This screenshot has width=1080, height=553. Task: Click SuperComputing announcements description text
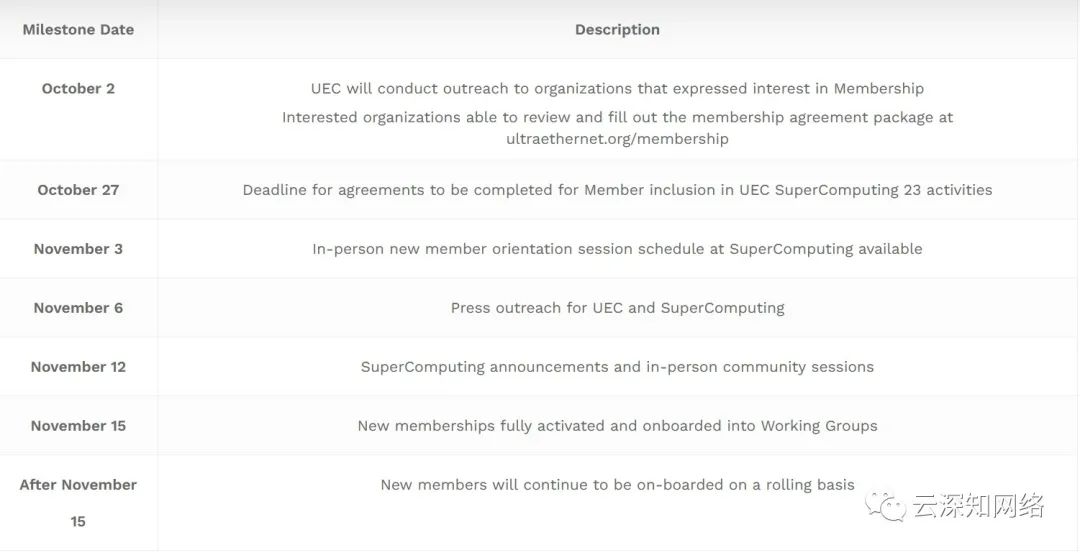pyautogui.click(x=617, y=366)
